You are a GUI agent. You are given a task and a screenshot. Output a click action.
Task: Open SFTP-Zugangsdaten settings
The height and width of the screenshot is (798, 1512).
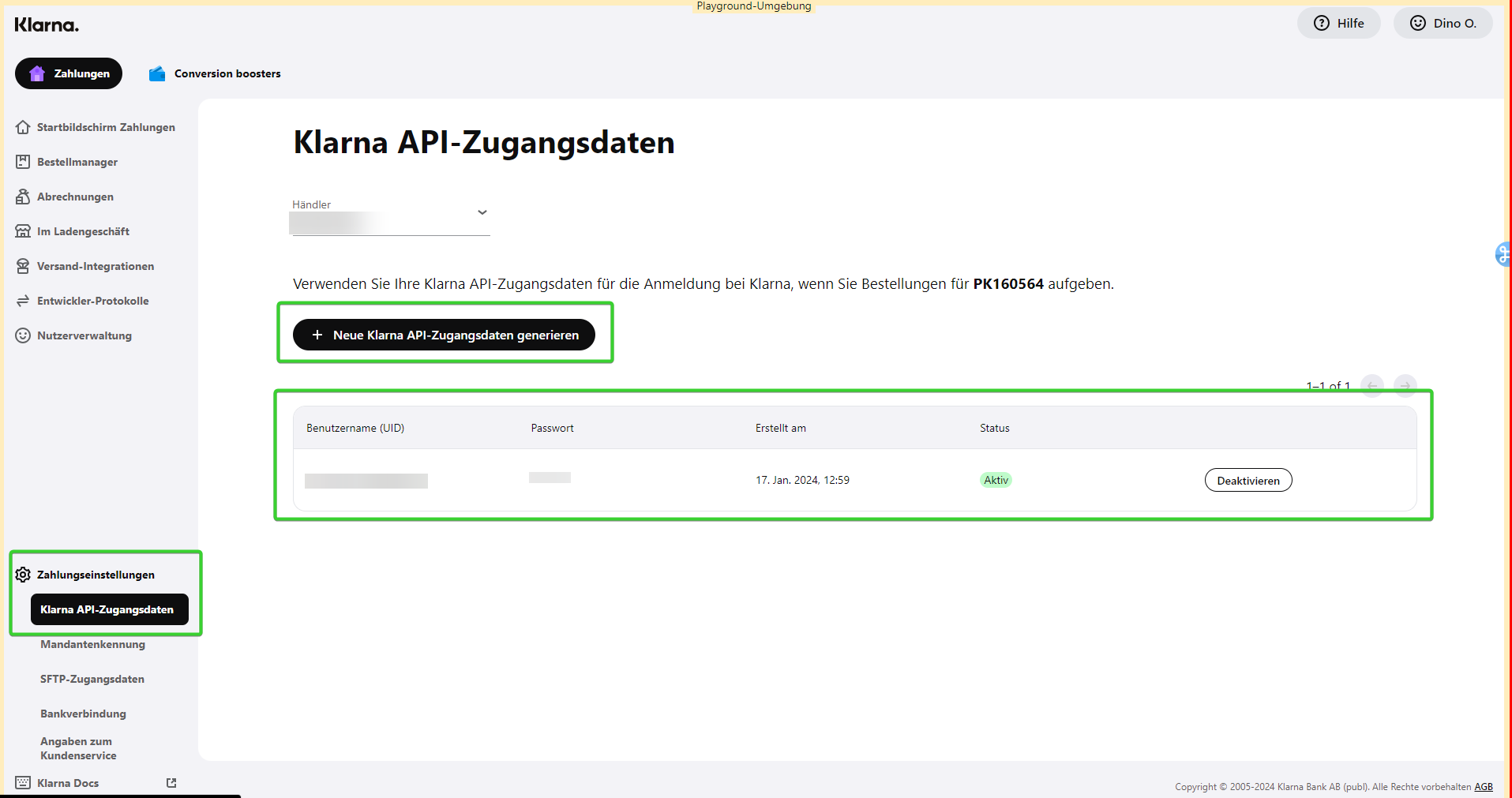pos(92,679)
